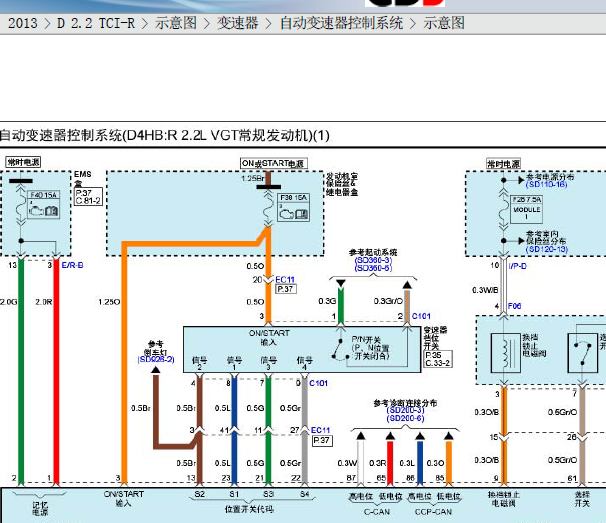Click the 0.3Gr/O wire label

[x=388, y=301]
